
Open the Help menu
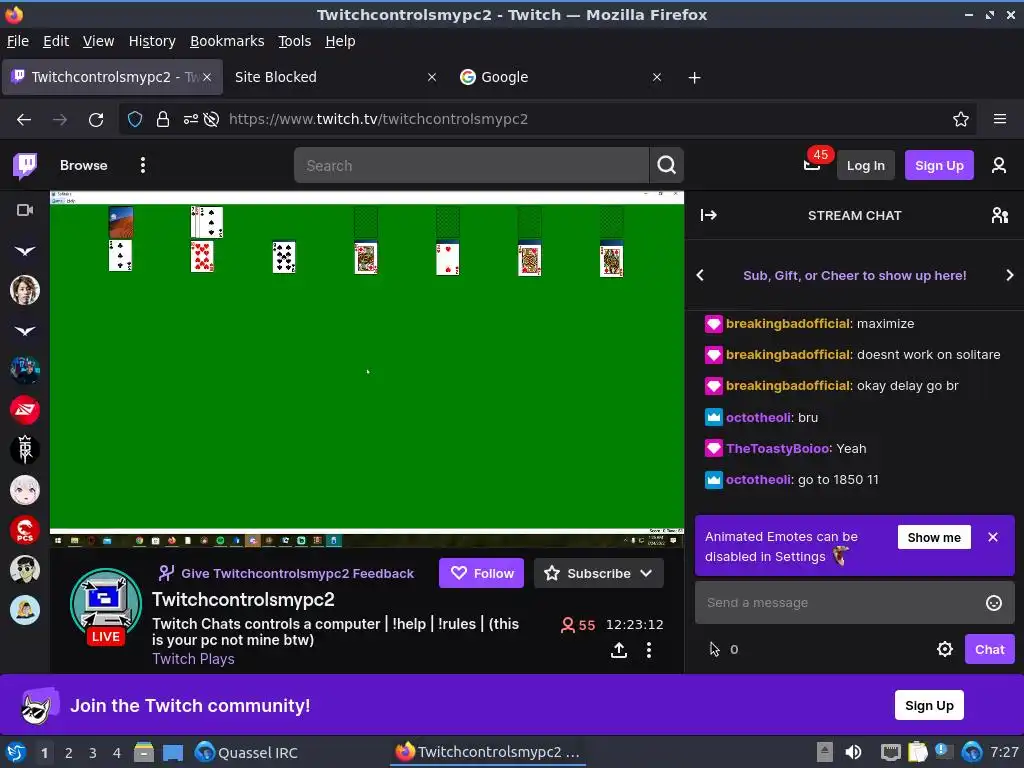coord(340,41)
